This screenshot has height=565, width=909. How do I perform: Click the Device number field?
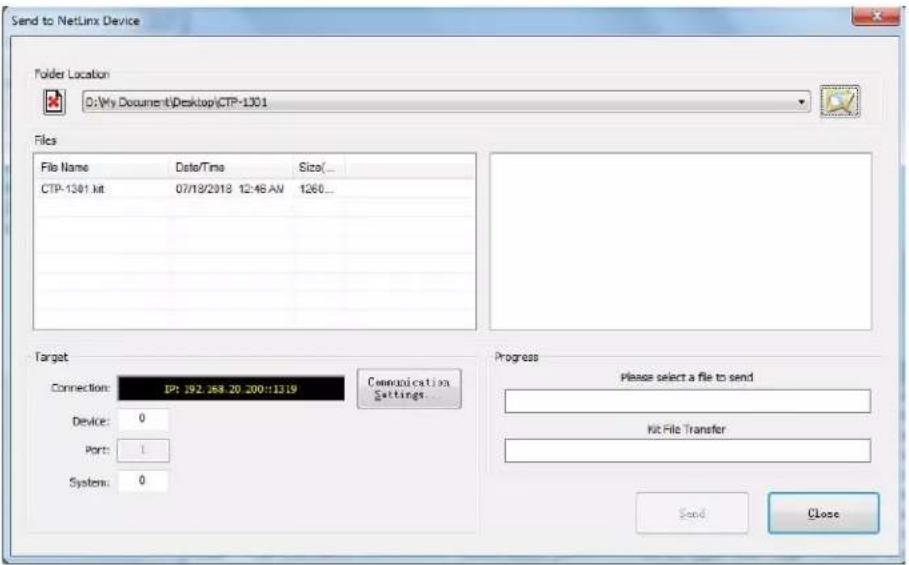pos(143,419)
